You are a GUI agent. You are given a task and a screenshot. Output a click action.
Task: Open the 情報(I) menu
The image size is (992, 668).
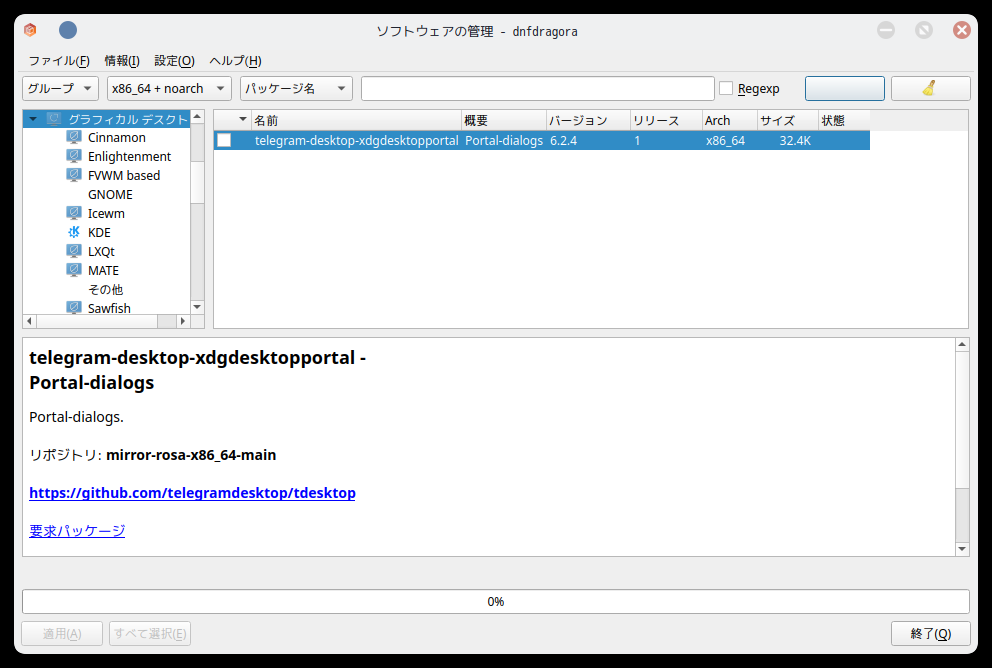click(122, 61)
